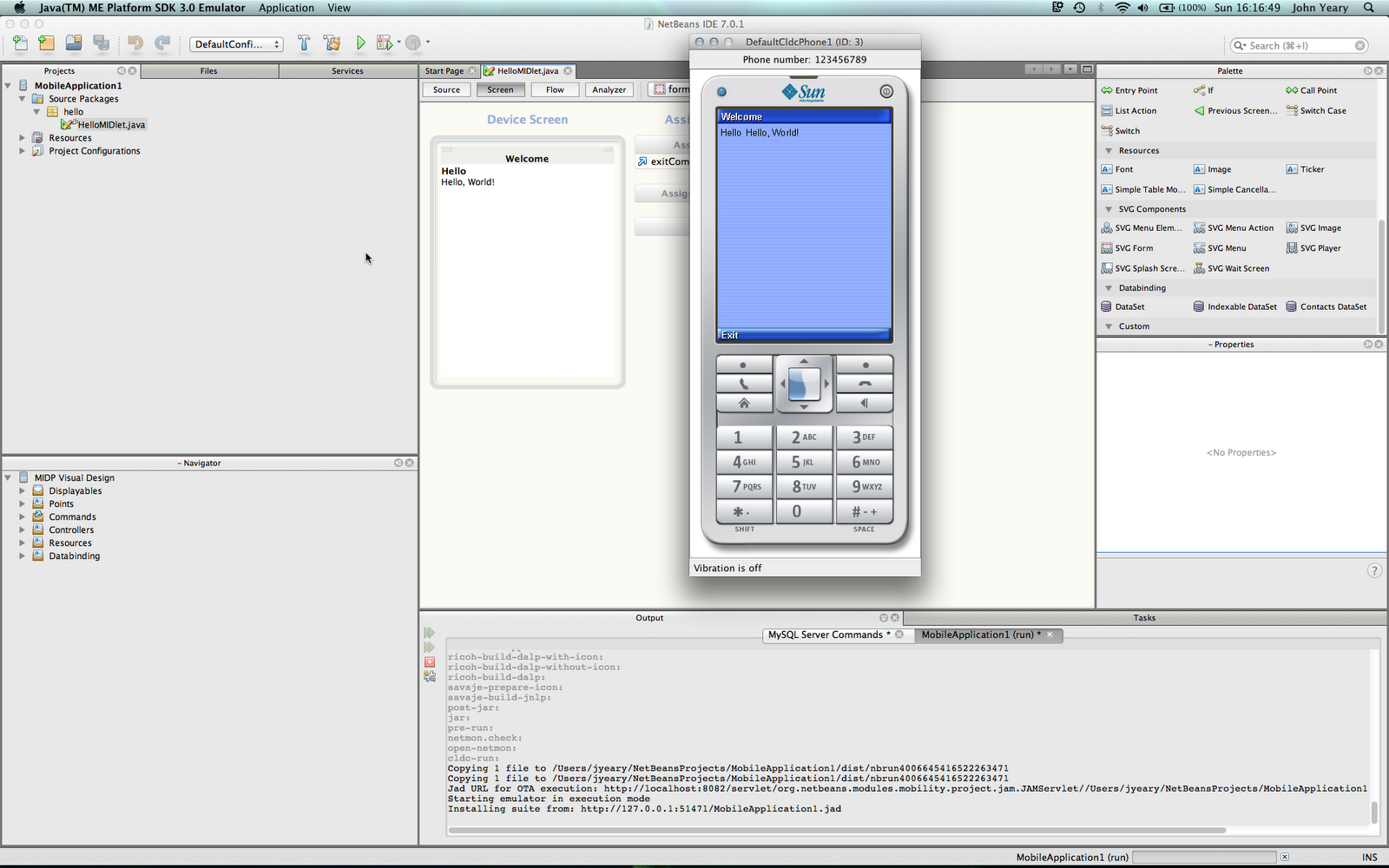Select Ticker in the Palette
Image resolution: width=1389 pixels, height=868 pixels.
click(1306, 169)
